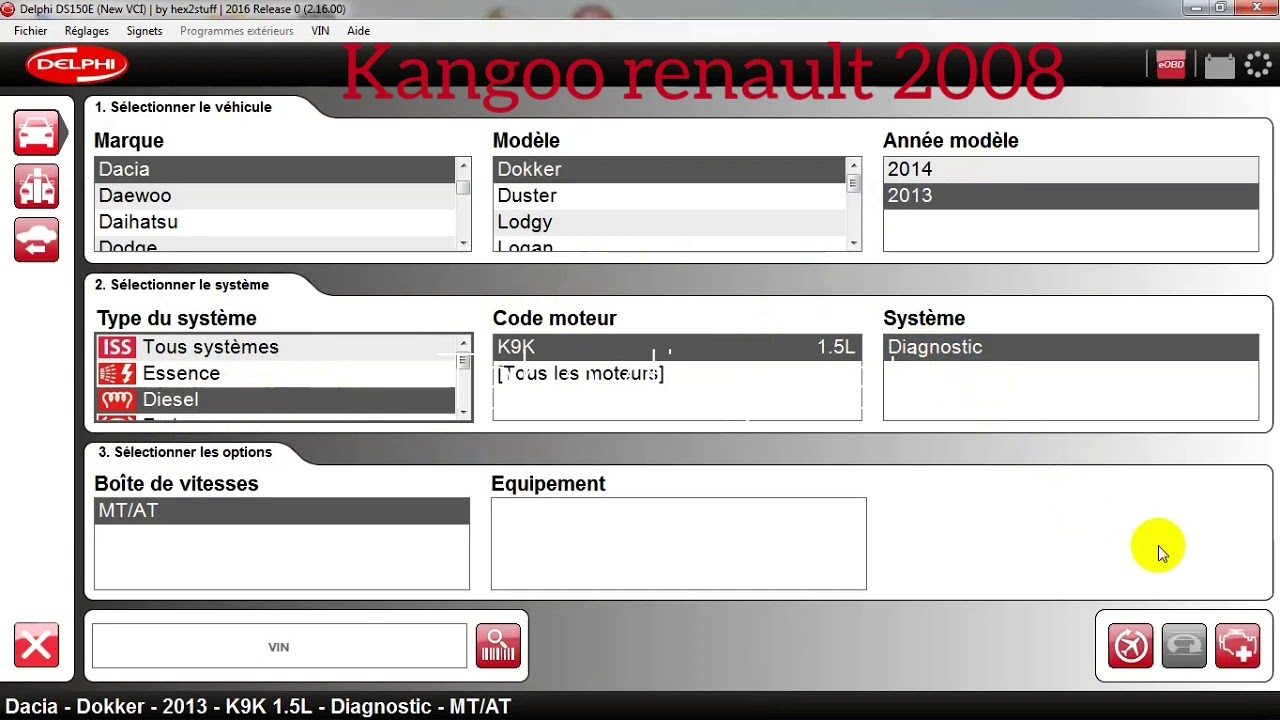Click the up arrow of the Modèle list scrollbar

(x=853, y=165)
